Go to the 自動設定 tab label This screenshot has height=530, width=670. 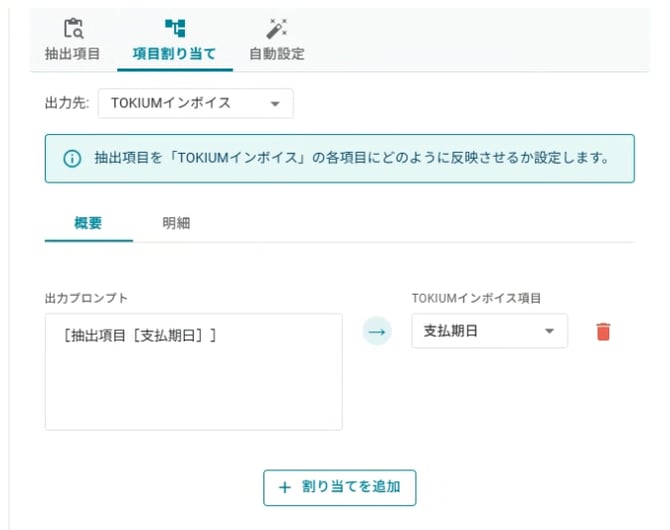click(x=276, y=54)
